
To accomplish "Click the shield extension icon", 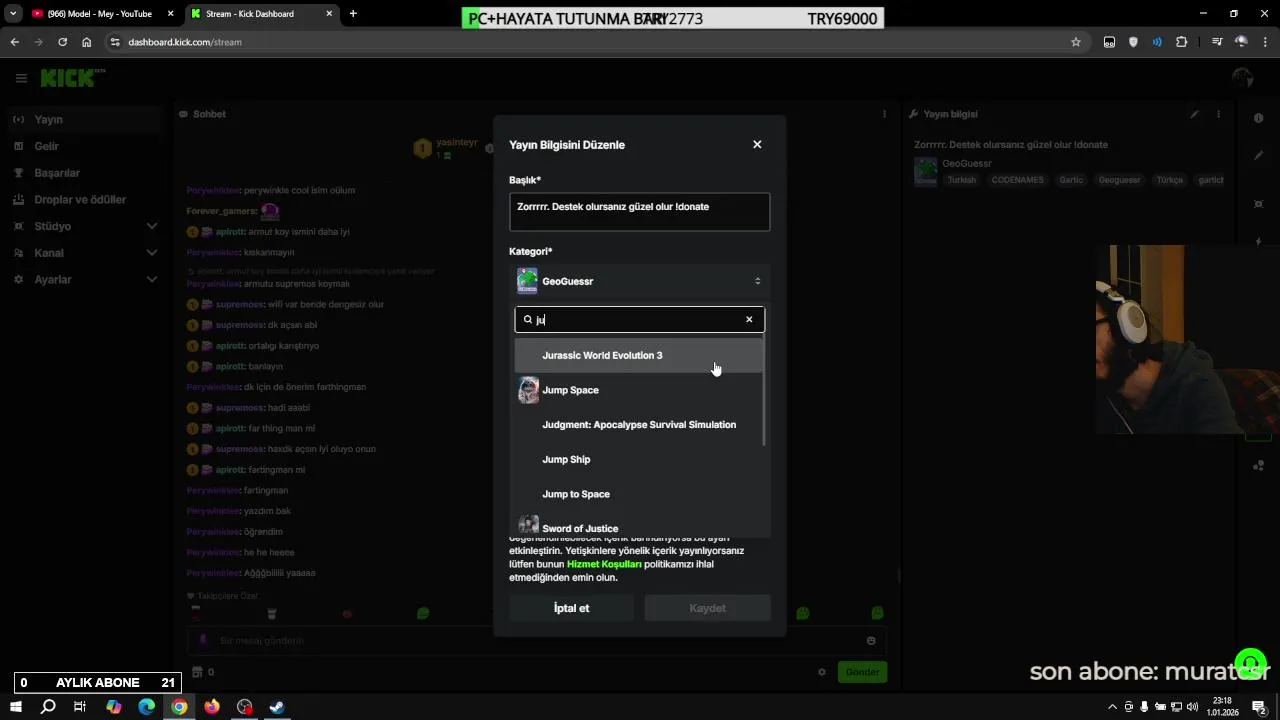I will [x=1133, y=42].
